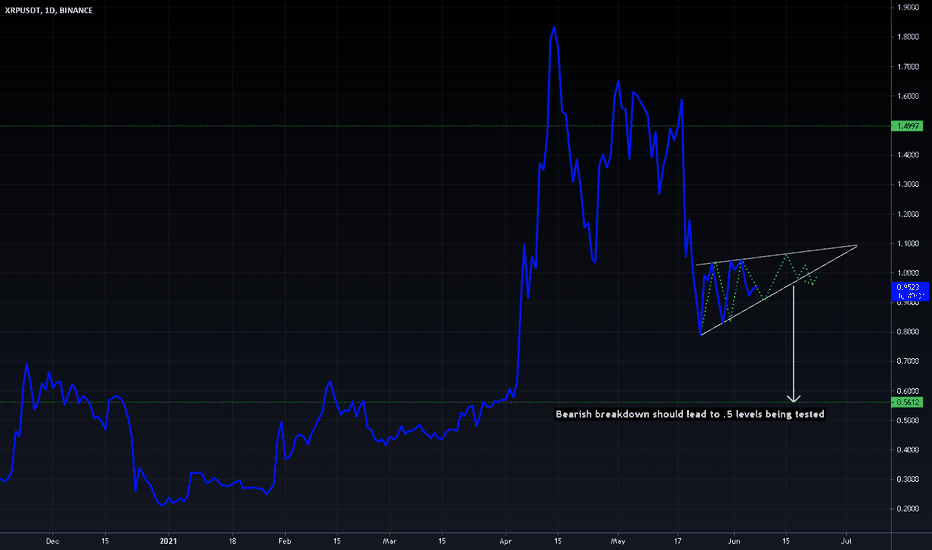This screenshot has height=550, width=932.
Task: Click the XRPUSDT, 1D, BINANCE symbol title
Action: (49, 10)
